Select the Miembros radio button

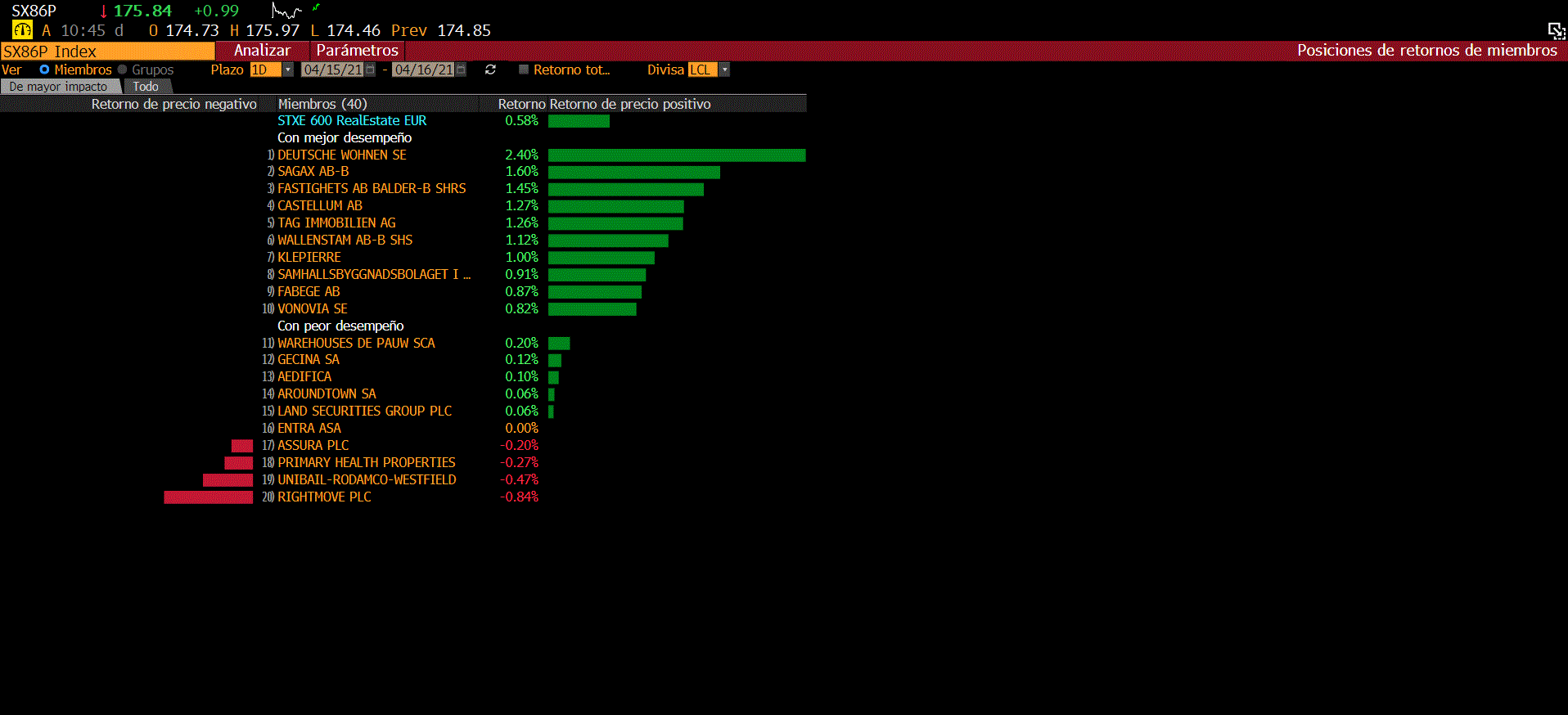(44, 70)
